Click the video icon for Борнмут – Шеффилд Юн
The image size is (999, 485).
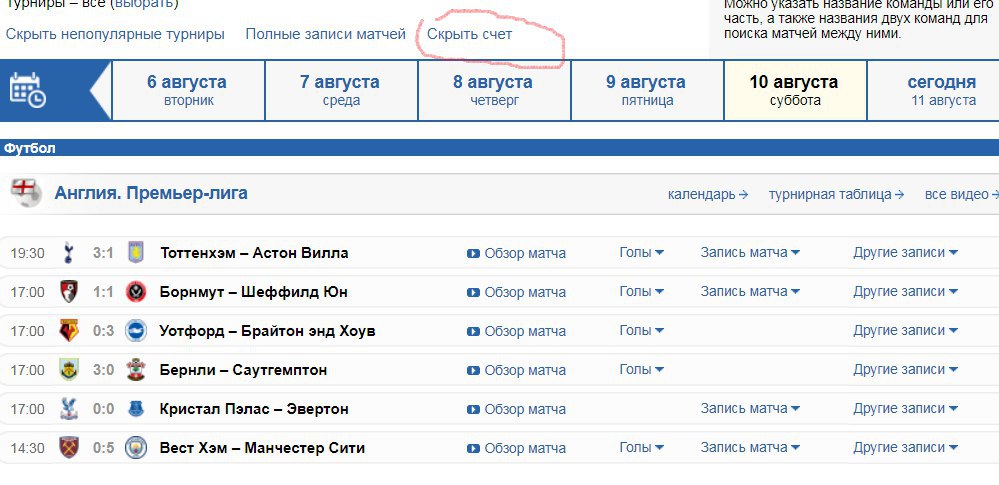point(473,293)
